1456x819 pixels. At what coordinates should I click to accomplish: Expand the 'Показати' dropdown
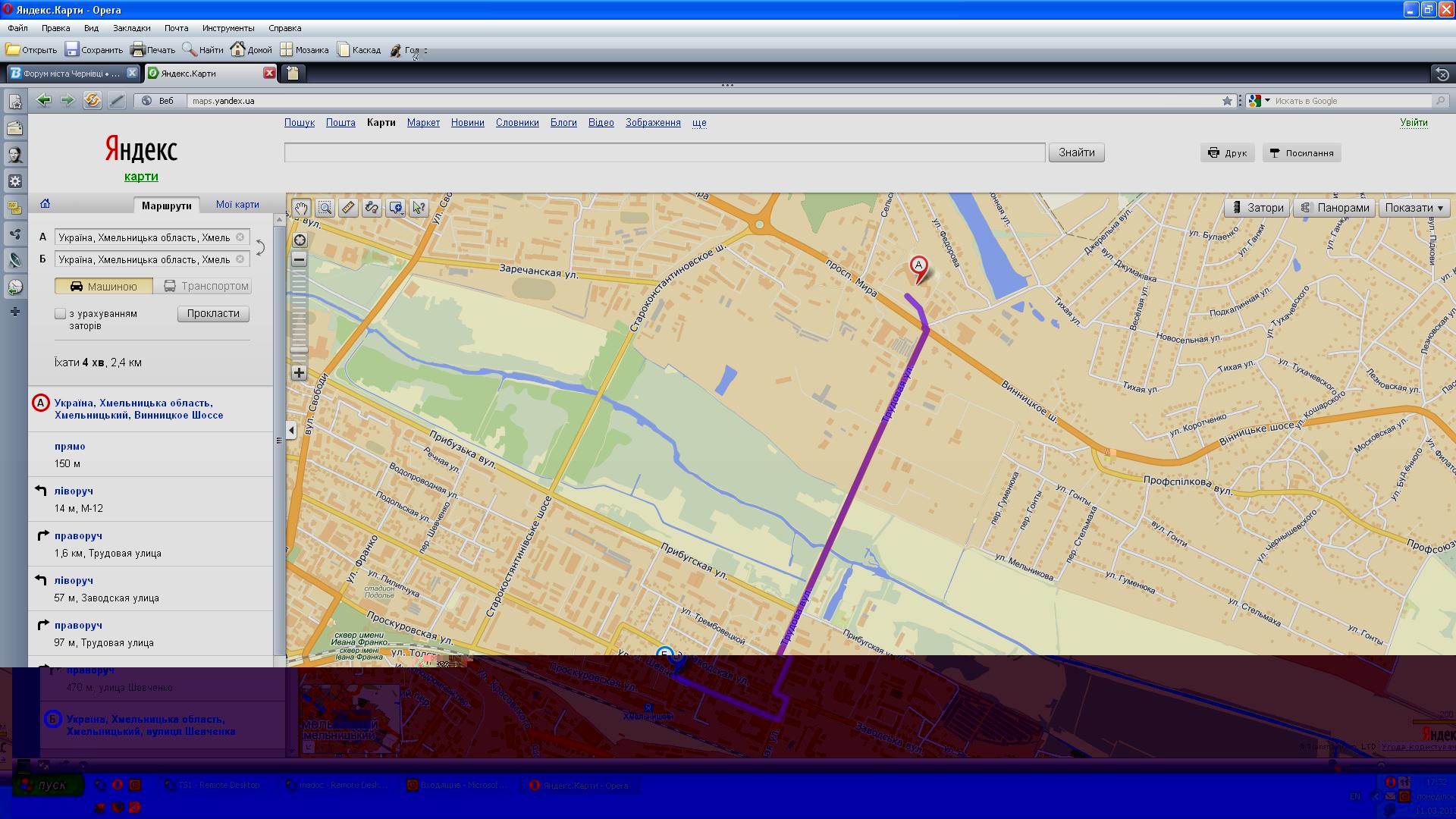(1415, 208)
